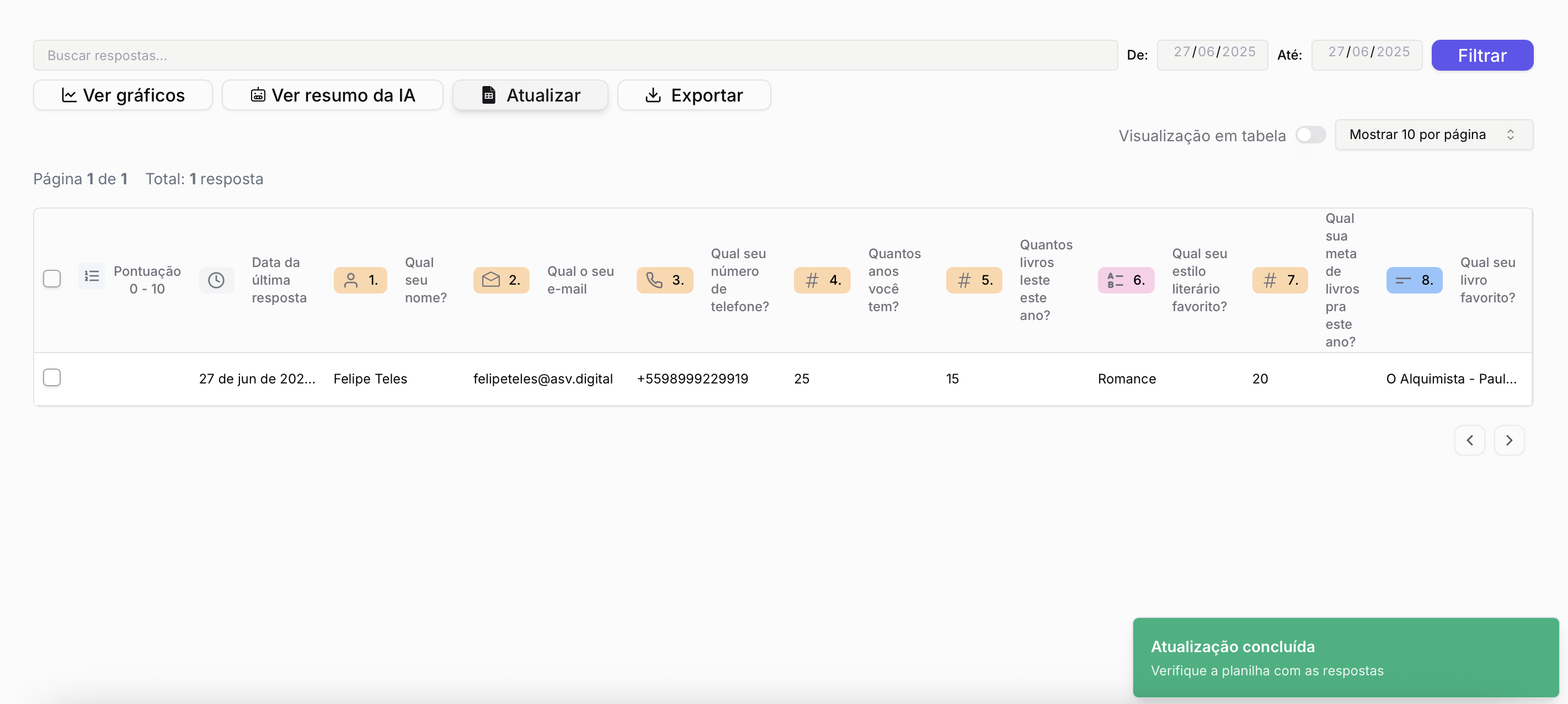
Task: Check the Felipe Teles response row
Action: click(x=52, y=377)
